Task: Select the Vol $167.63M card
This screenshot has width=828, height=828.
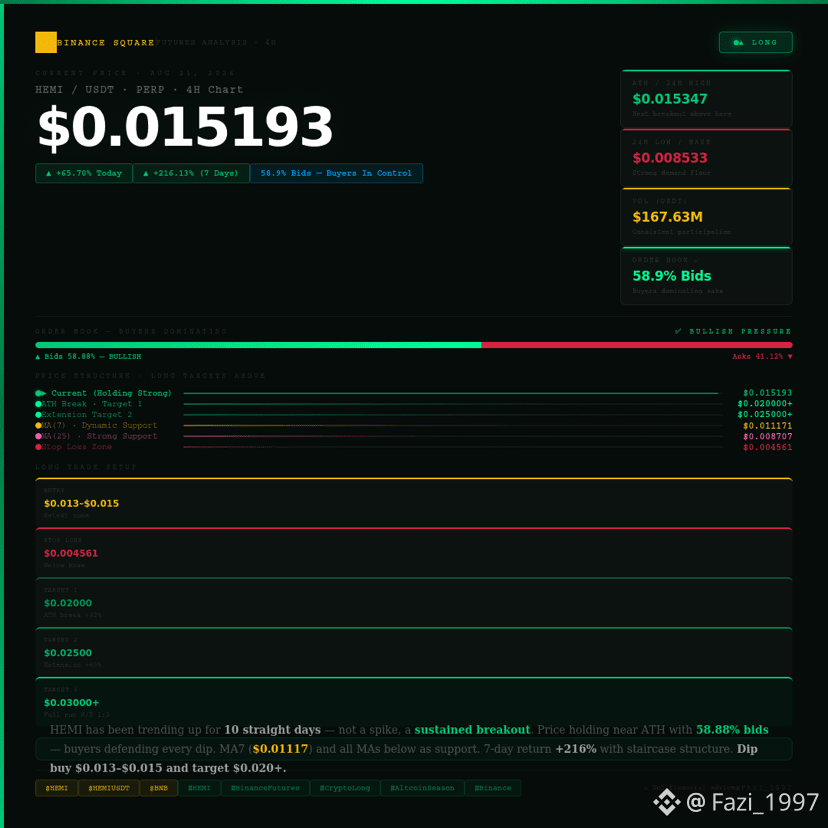Action: click(x=707, y=217)
